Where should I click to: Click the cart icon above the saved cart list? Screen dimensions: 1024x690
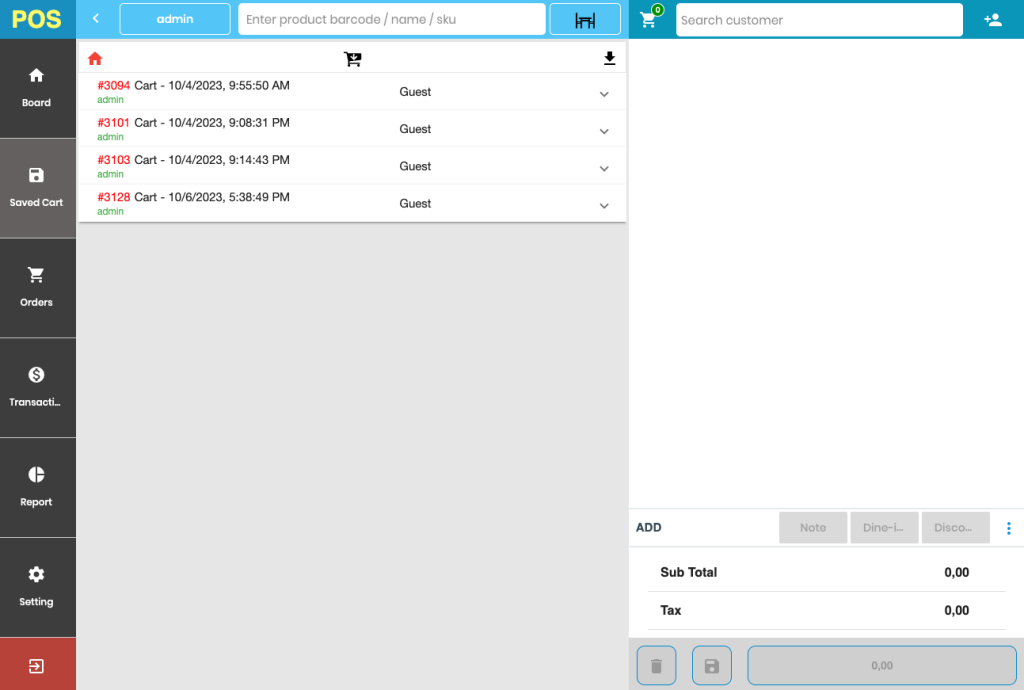pos(352,59)
